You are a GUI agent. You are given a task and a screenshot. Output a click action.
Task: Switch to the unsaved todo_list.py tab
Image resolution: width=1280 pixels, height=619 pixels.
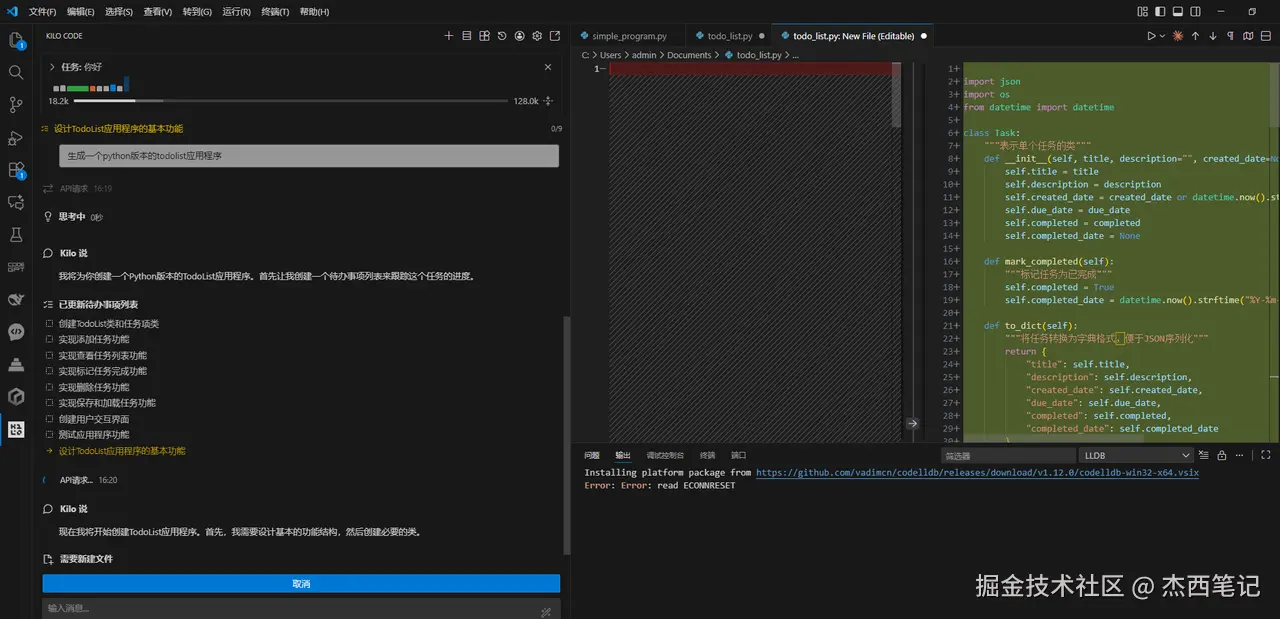[729, 36]
